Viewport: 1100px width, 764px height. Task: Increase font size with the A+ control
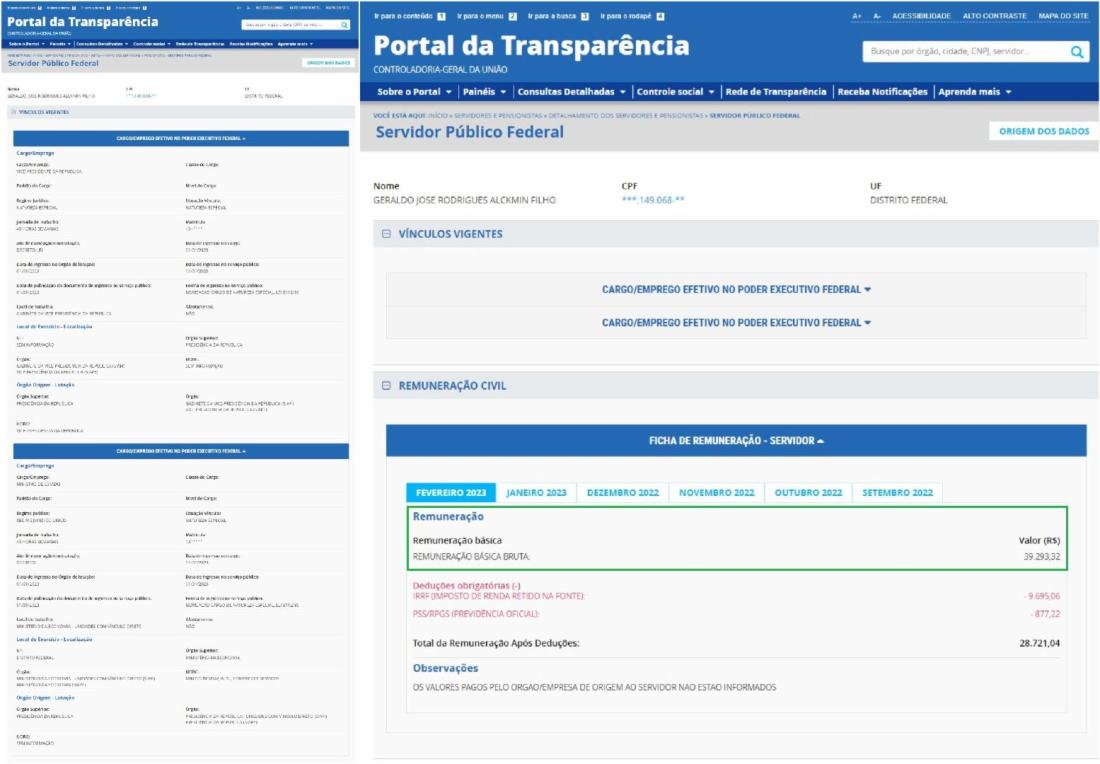pos(857,15)
